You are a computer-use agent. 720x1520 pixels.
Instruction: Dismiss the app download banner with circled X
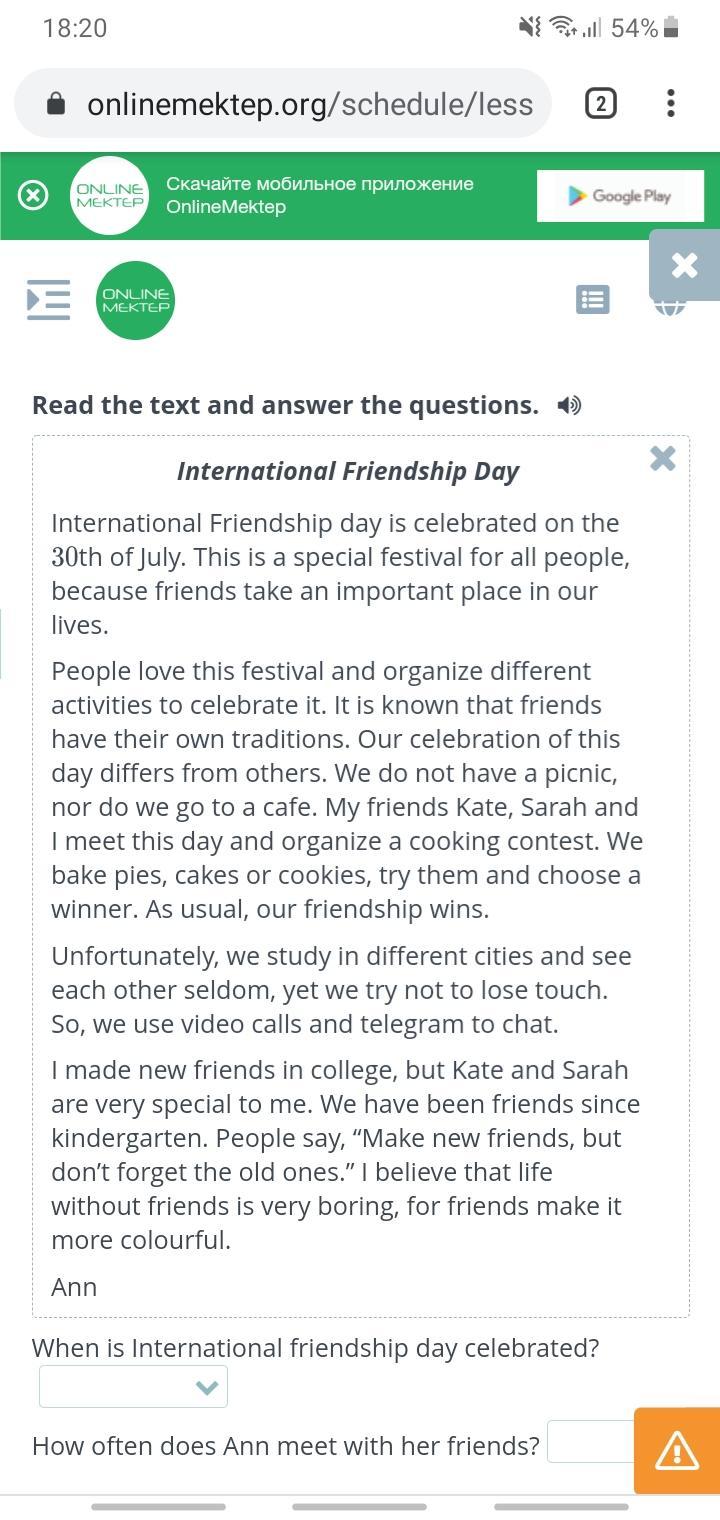(x=33, y=195)
